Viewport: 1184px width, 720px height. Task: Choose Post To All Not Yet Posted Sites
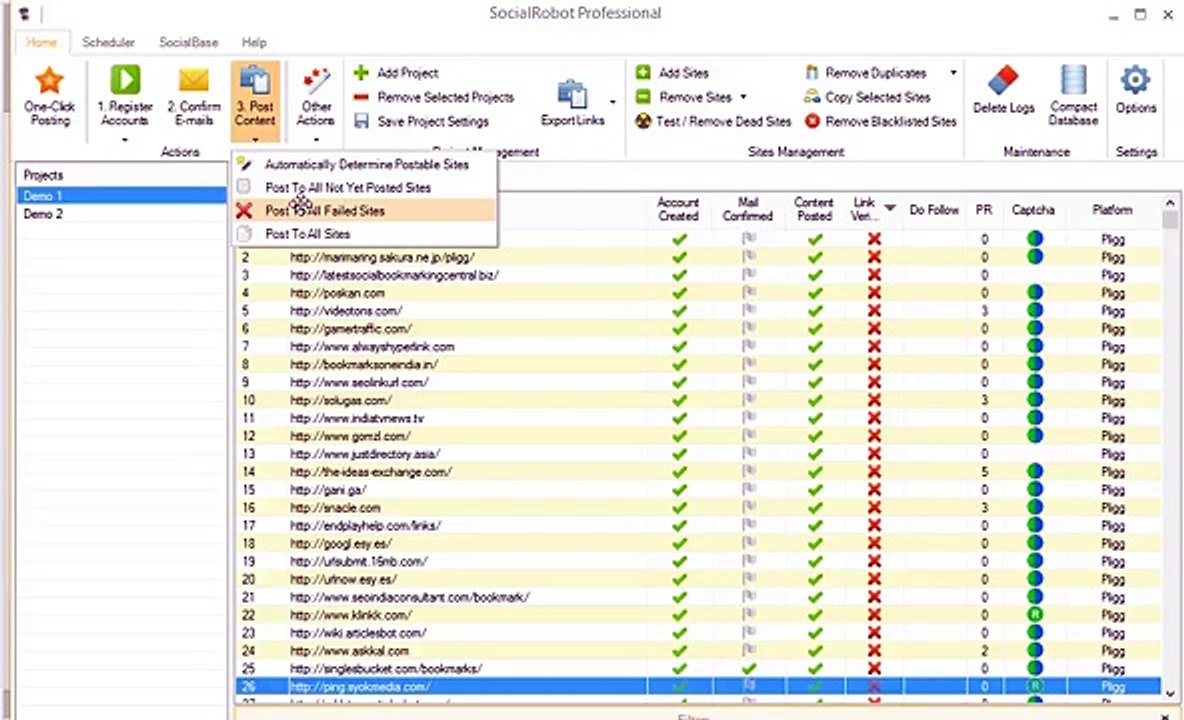(x=365, y=188)
